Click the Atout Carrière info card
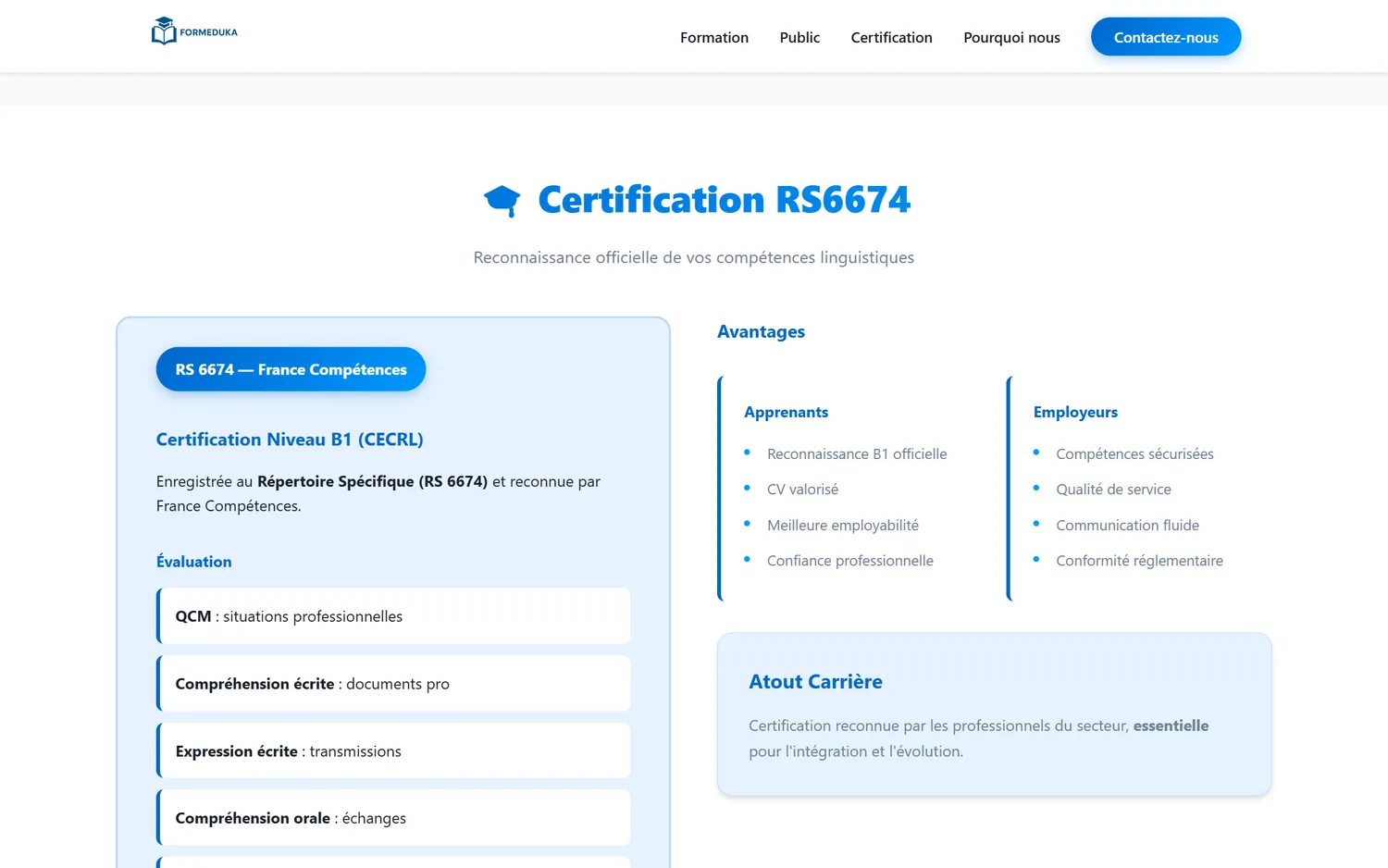The width and height of the screenshot is (1388, 868). pyautogui.click(x=994, y=714)
